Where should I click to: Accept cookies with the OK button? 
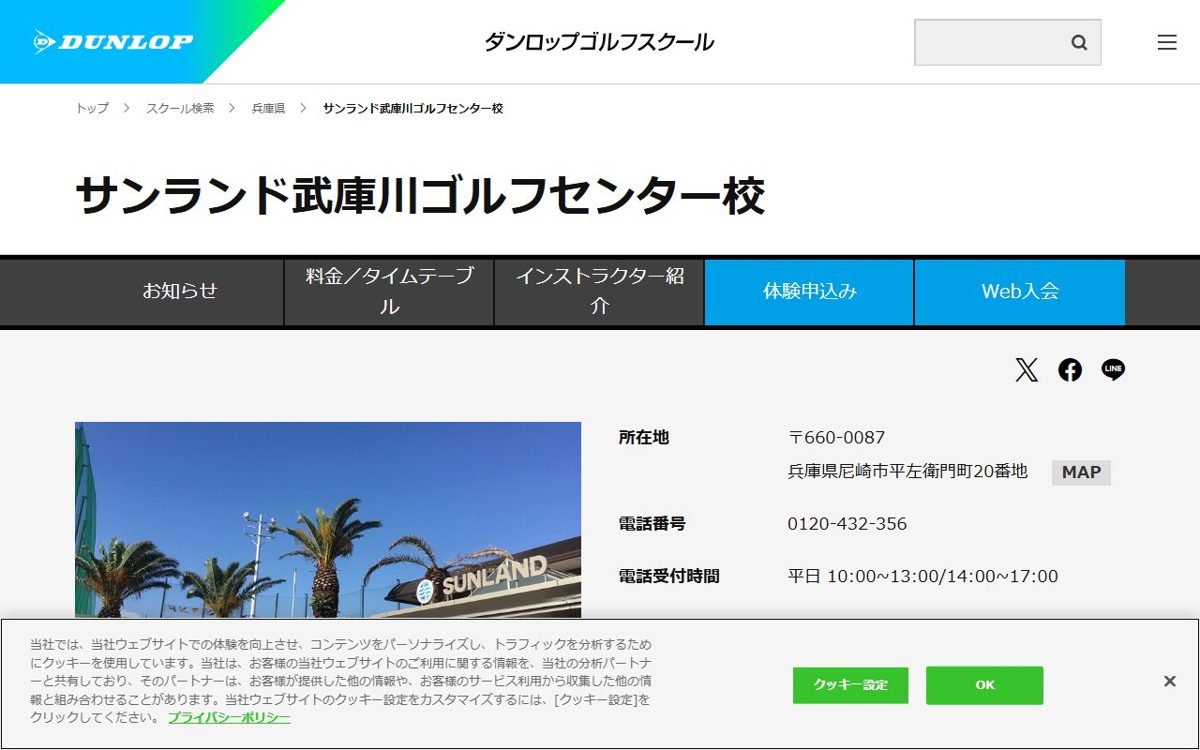click(x=984, y=685)
